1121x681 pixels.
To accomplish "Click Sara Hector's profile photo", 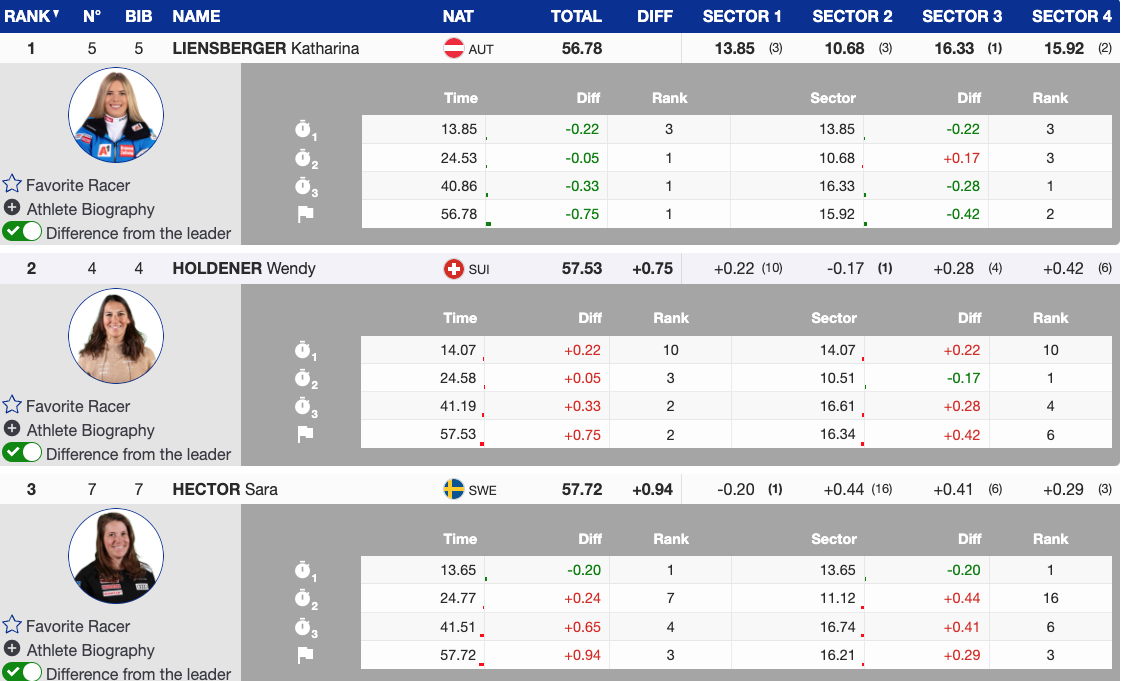I will point(116,556).
